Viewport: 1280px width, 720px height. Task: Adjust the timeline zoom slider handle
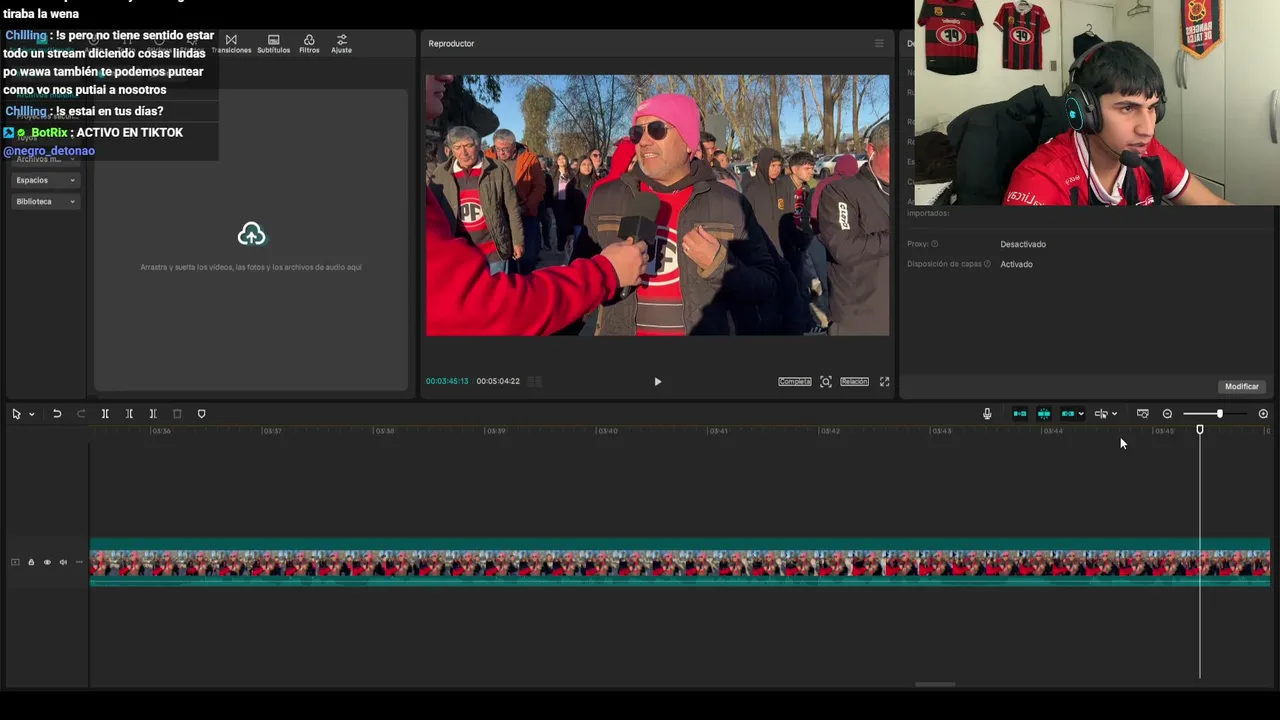1219,414
